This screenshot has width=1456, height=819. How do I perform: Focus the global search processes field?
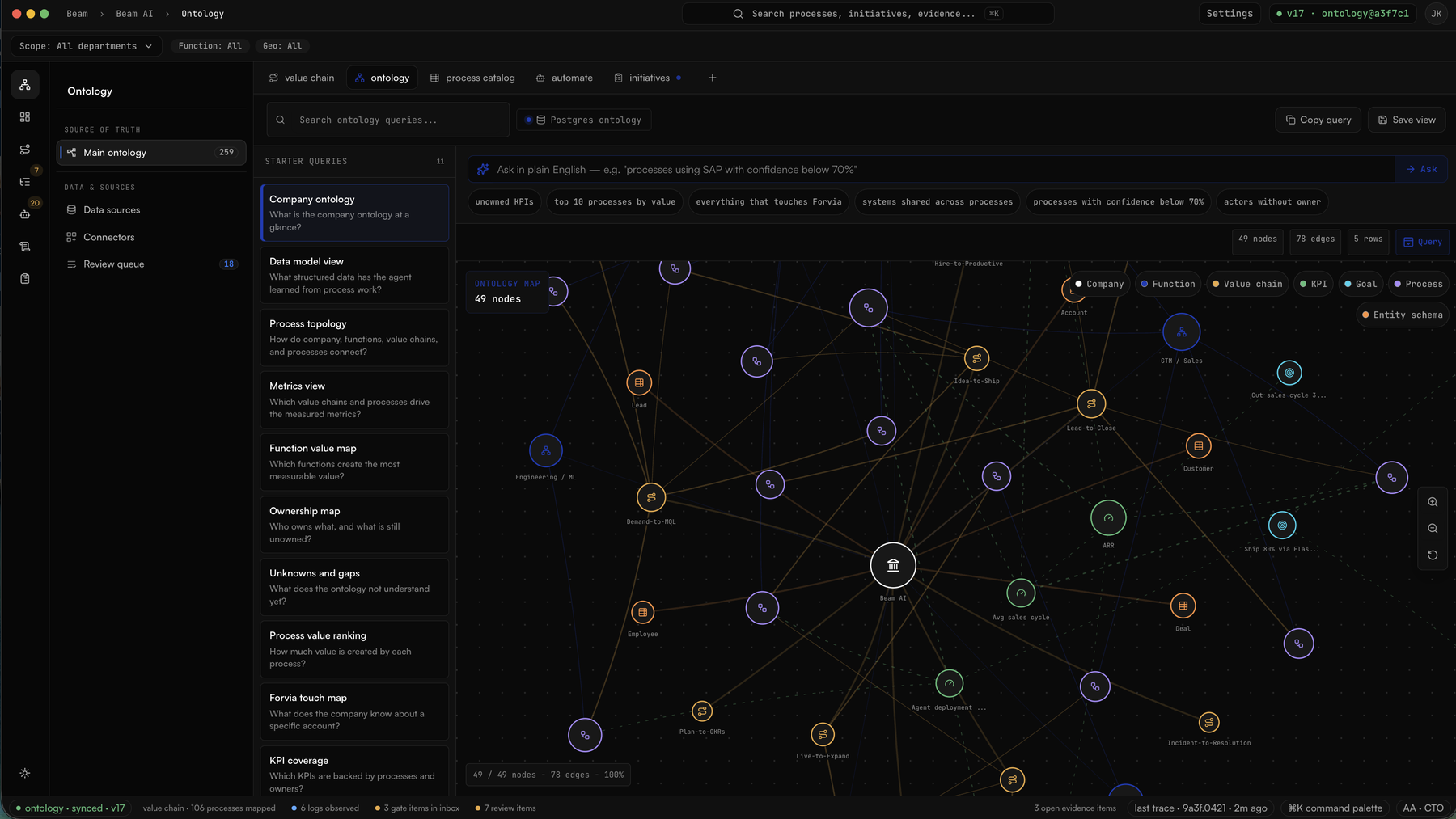[868, 14]
